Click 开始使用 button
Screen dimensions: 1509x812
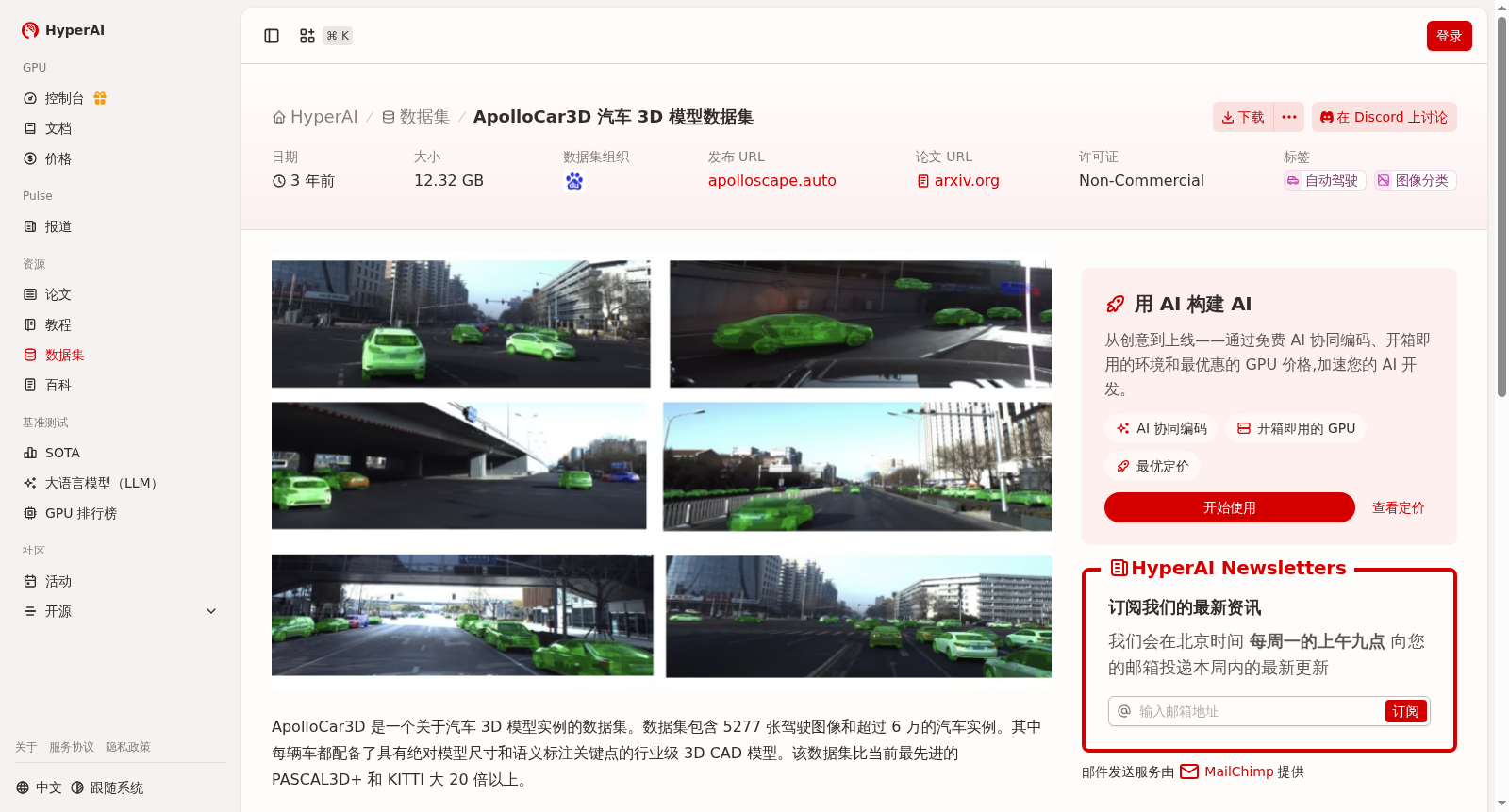tap(1230, 507)
